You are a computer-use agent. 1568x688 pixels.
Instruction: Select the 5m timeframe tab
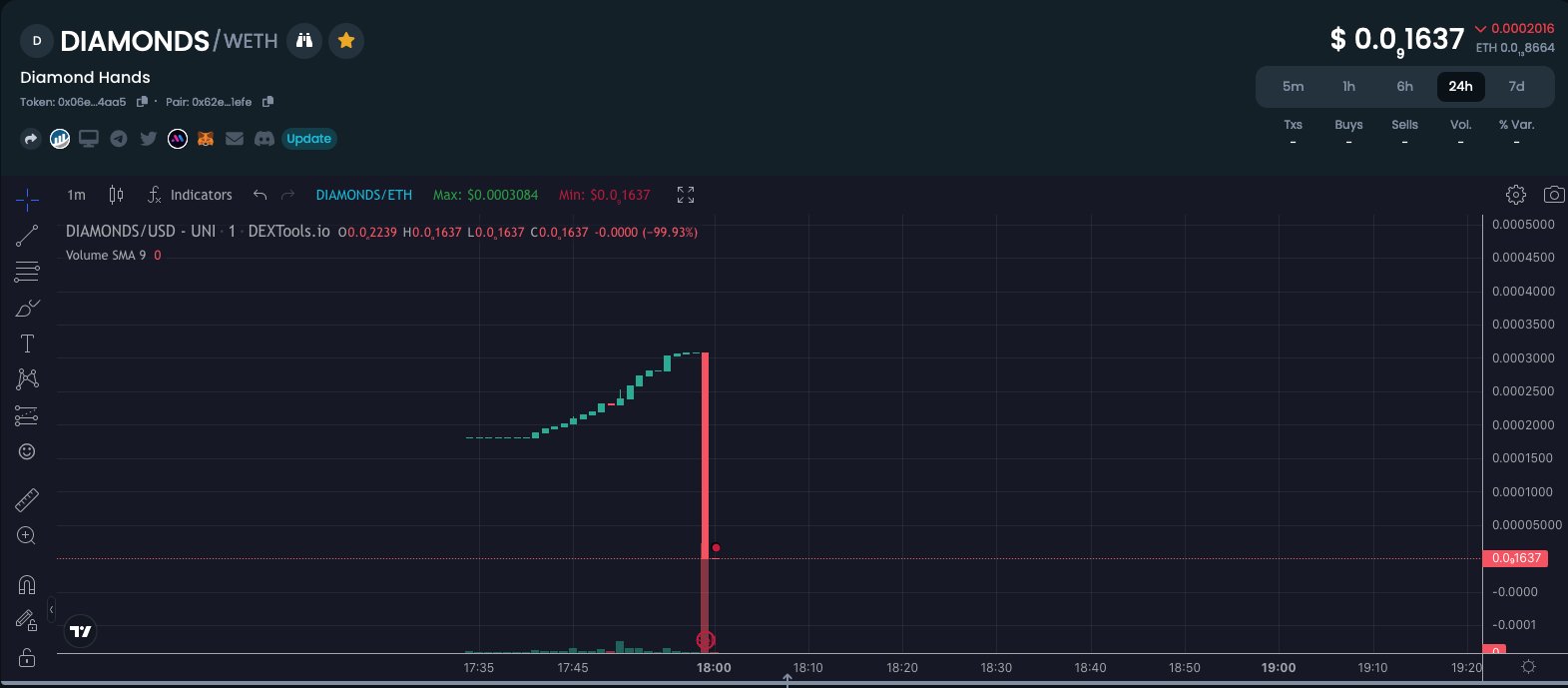1294,87
